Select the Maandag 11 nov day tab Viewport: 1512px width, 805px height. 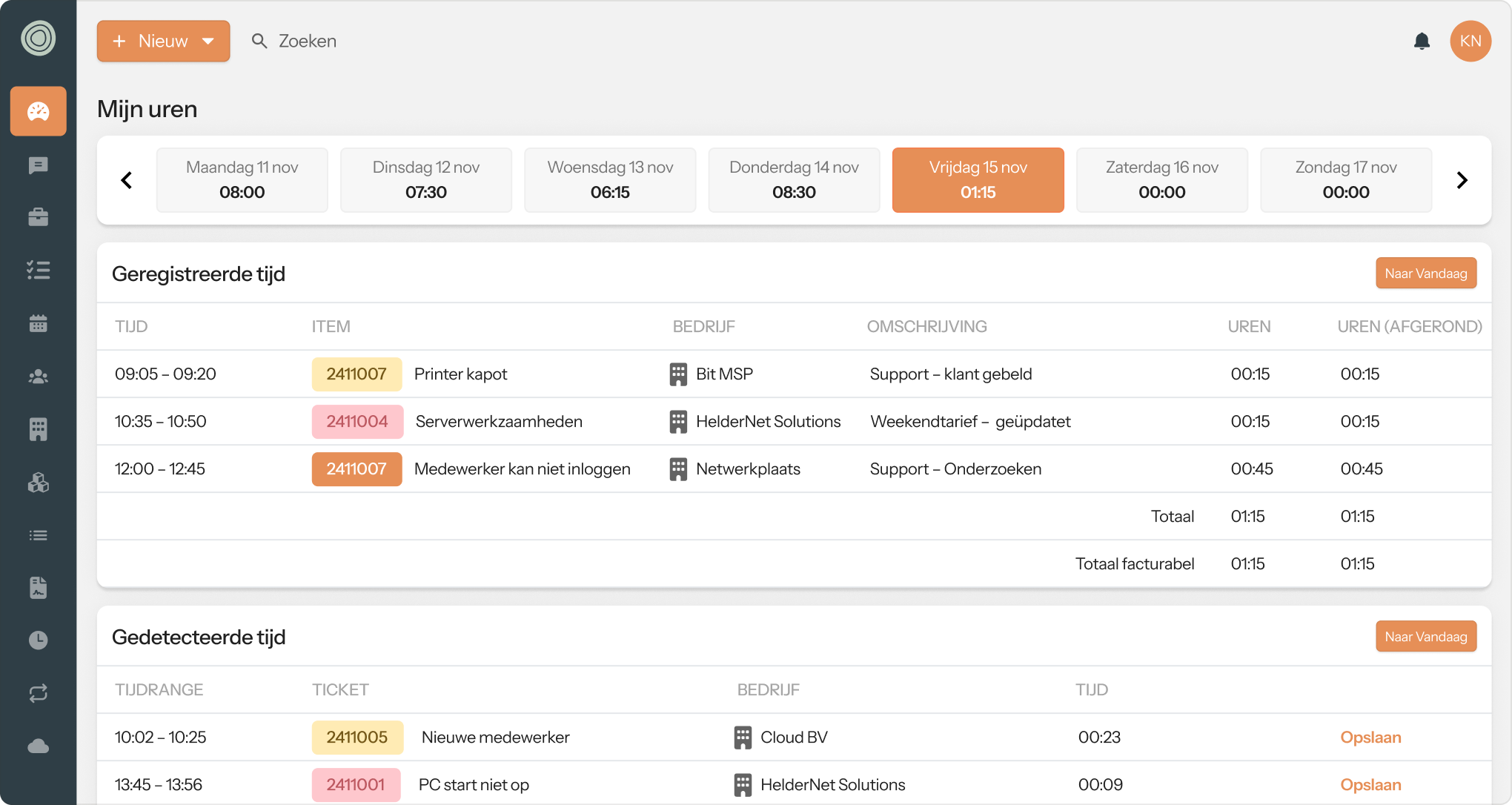(242, 180)
